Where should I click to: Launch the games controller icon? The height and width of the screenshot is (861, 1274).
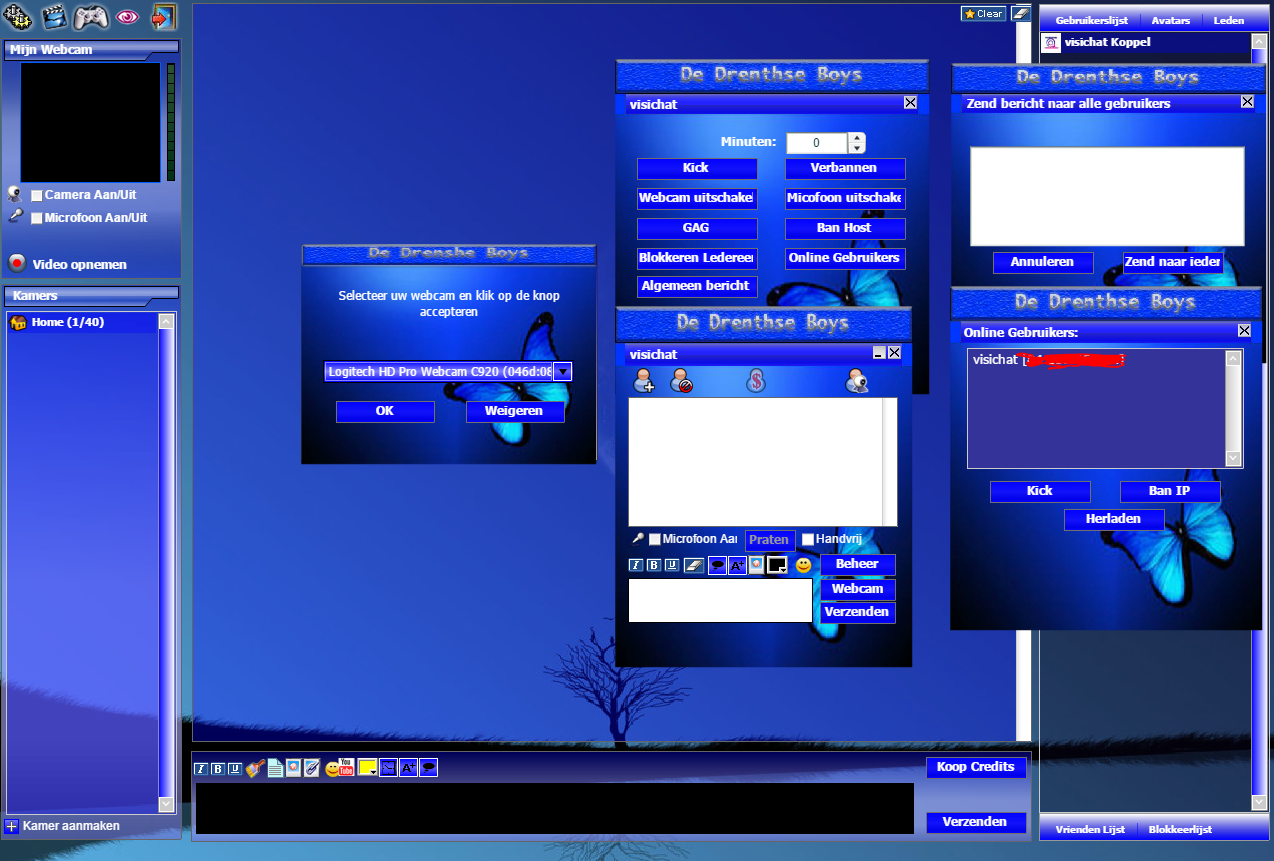point(91,16)
